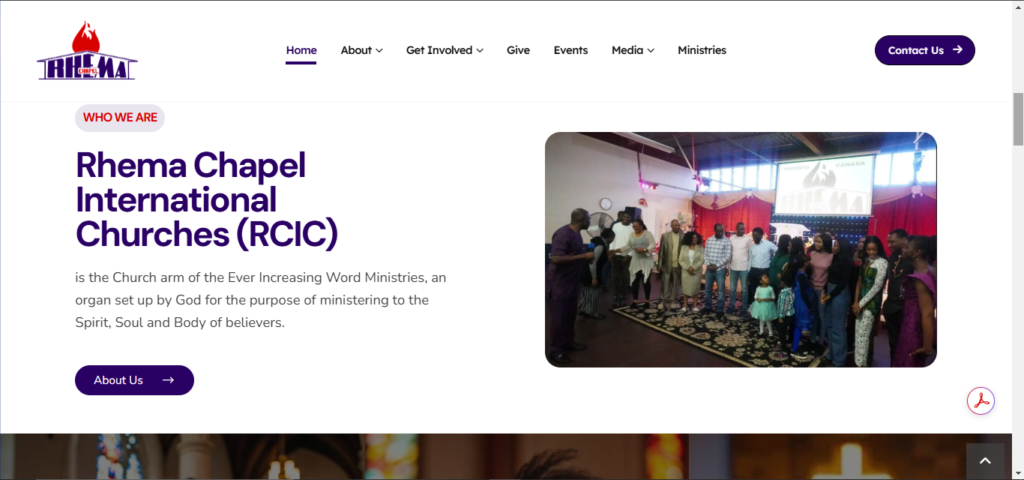Open the Give page
The image size is (1024, 480).
pos(518,50)
